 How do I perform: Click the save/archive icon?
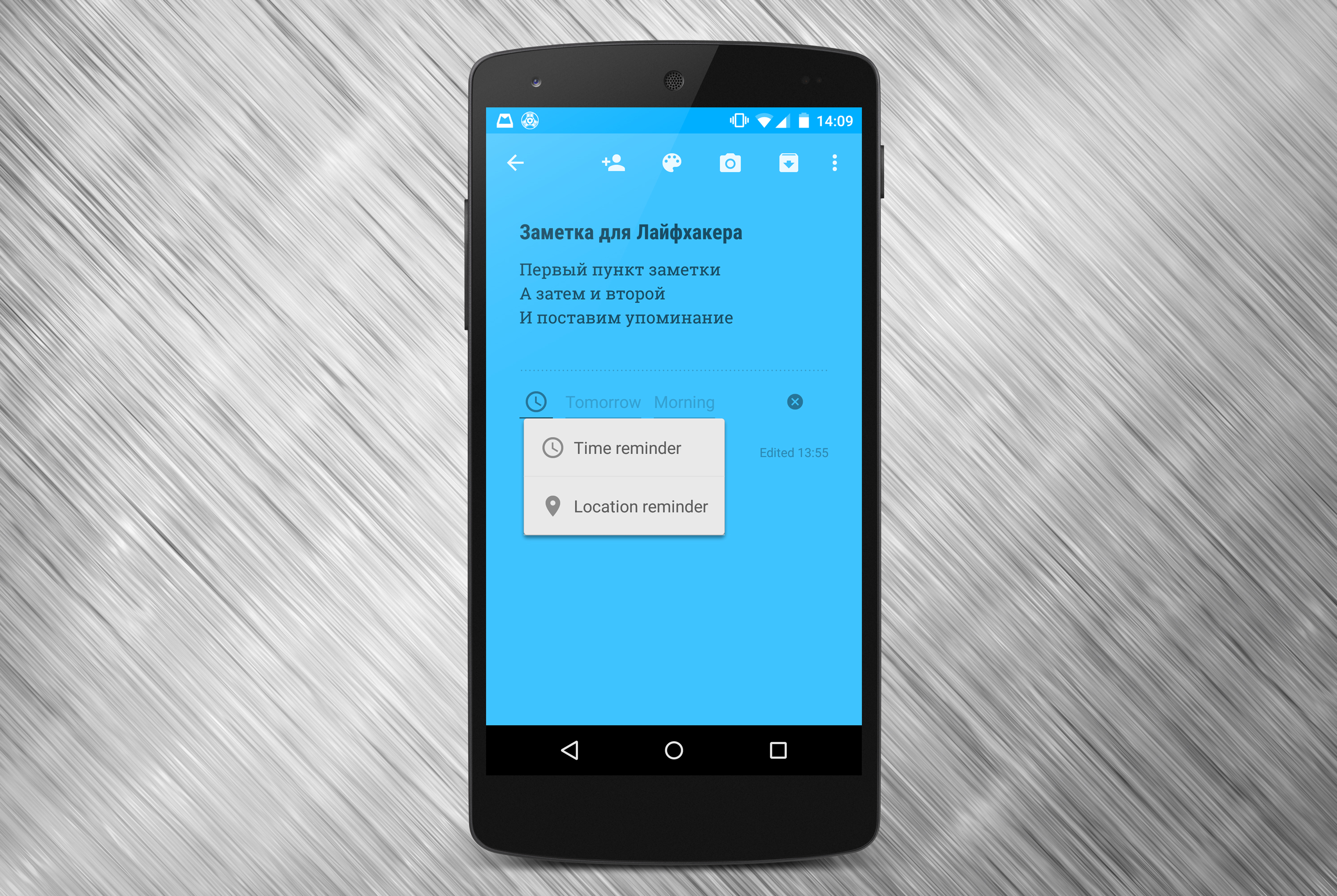(x=790, y=162)
